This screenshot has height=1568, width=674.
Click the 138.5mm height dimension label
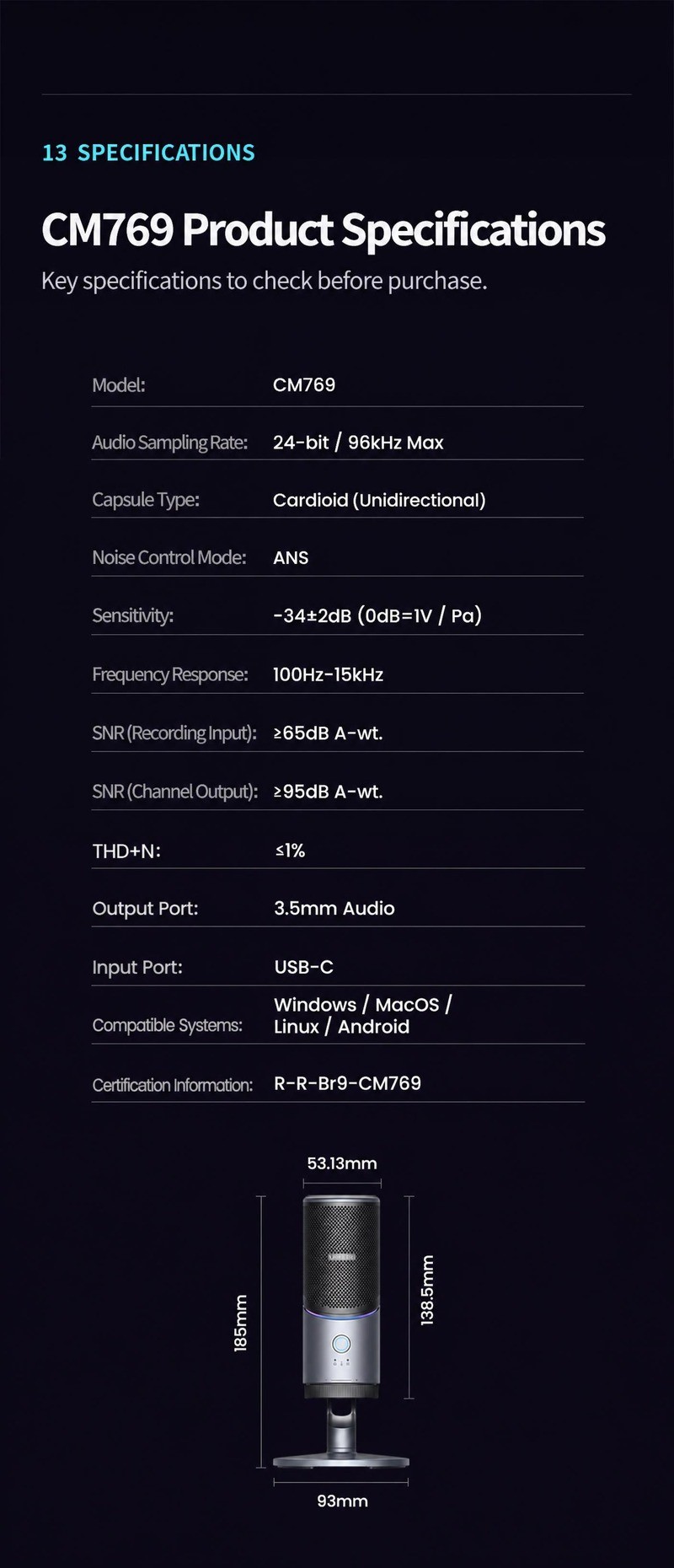(427, 1290)
